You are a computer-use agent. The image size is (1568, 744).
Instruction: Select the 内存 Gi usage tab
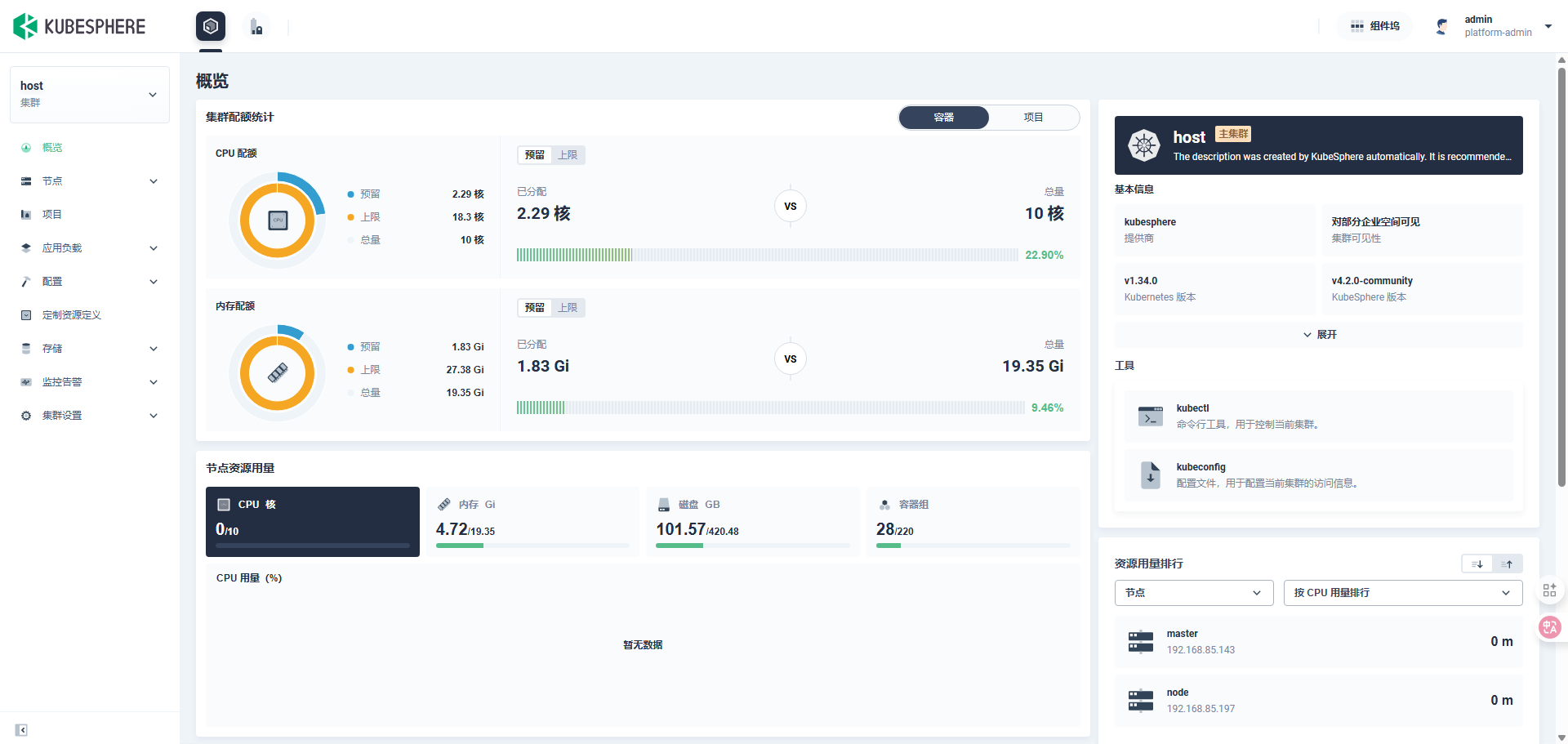point(532,522)
